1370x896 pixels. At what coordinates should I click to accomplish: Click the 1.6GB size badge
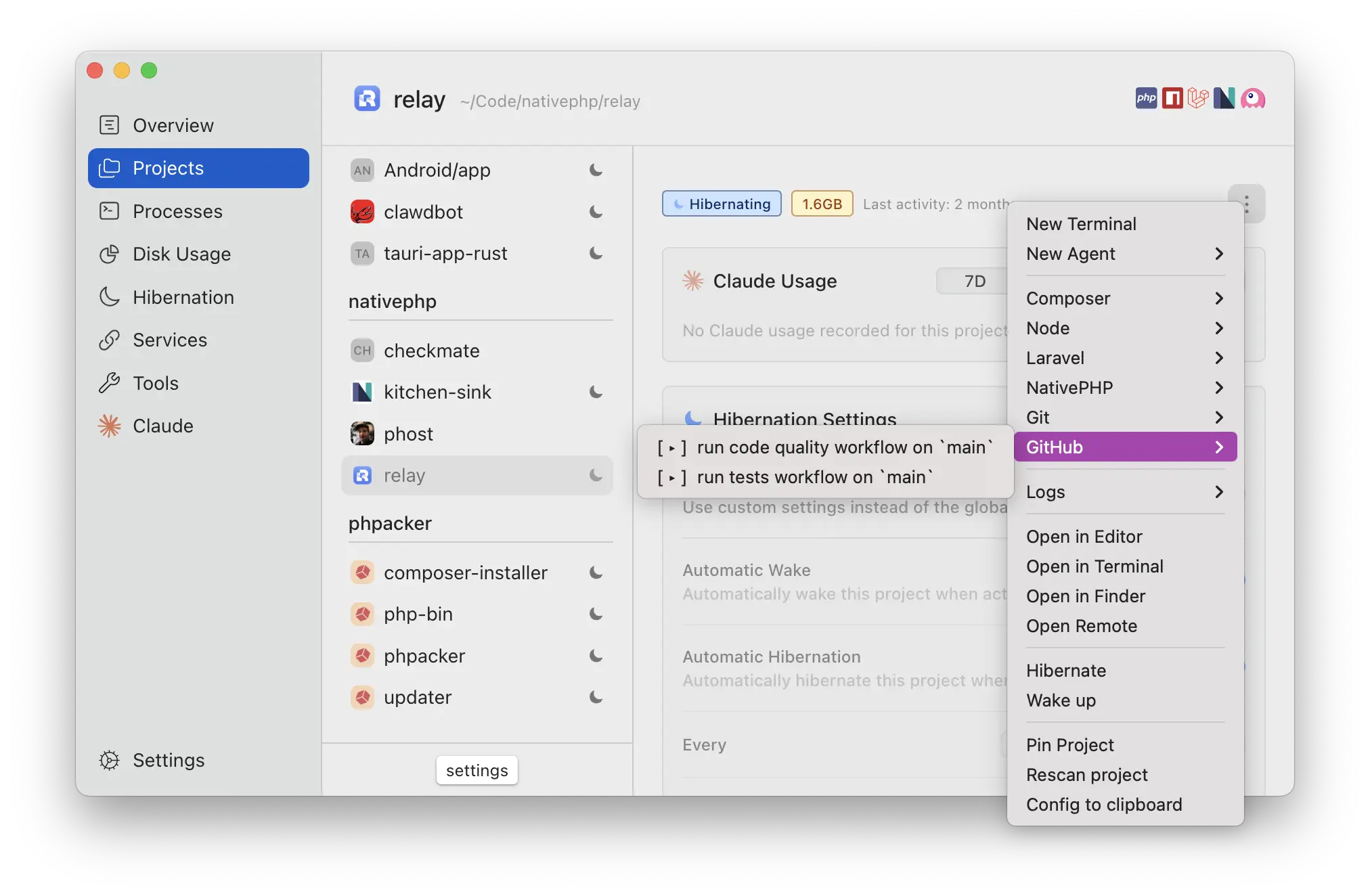tap(822, 204)
